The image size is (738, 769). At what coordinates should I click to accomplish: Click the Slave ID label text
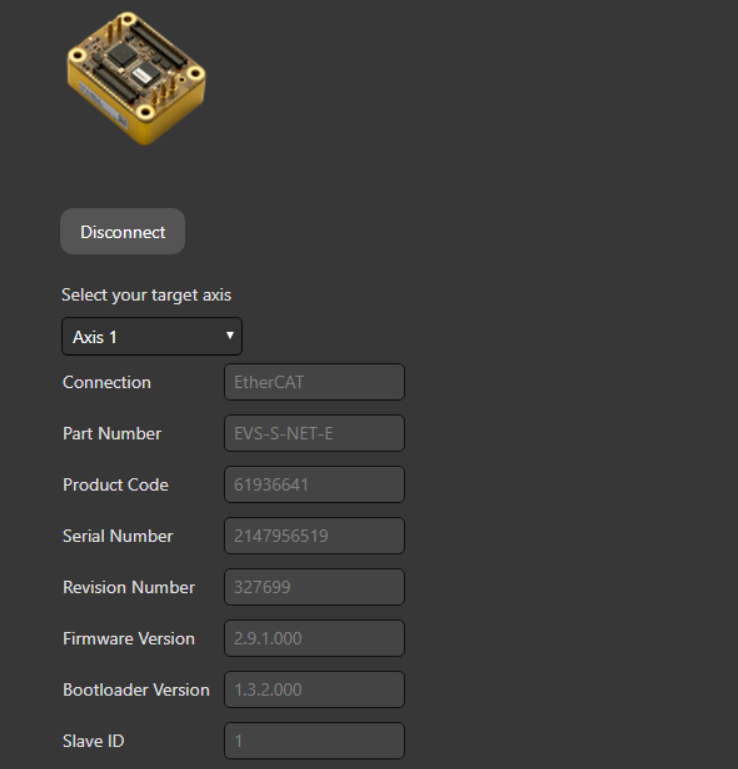coord(94,741)
